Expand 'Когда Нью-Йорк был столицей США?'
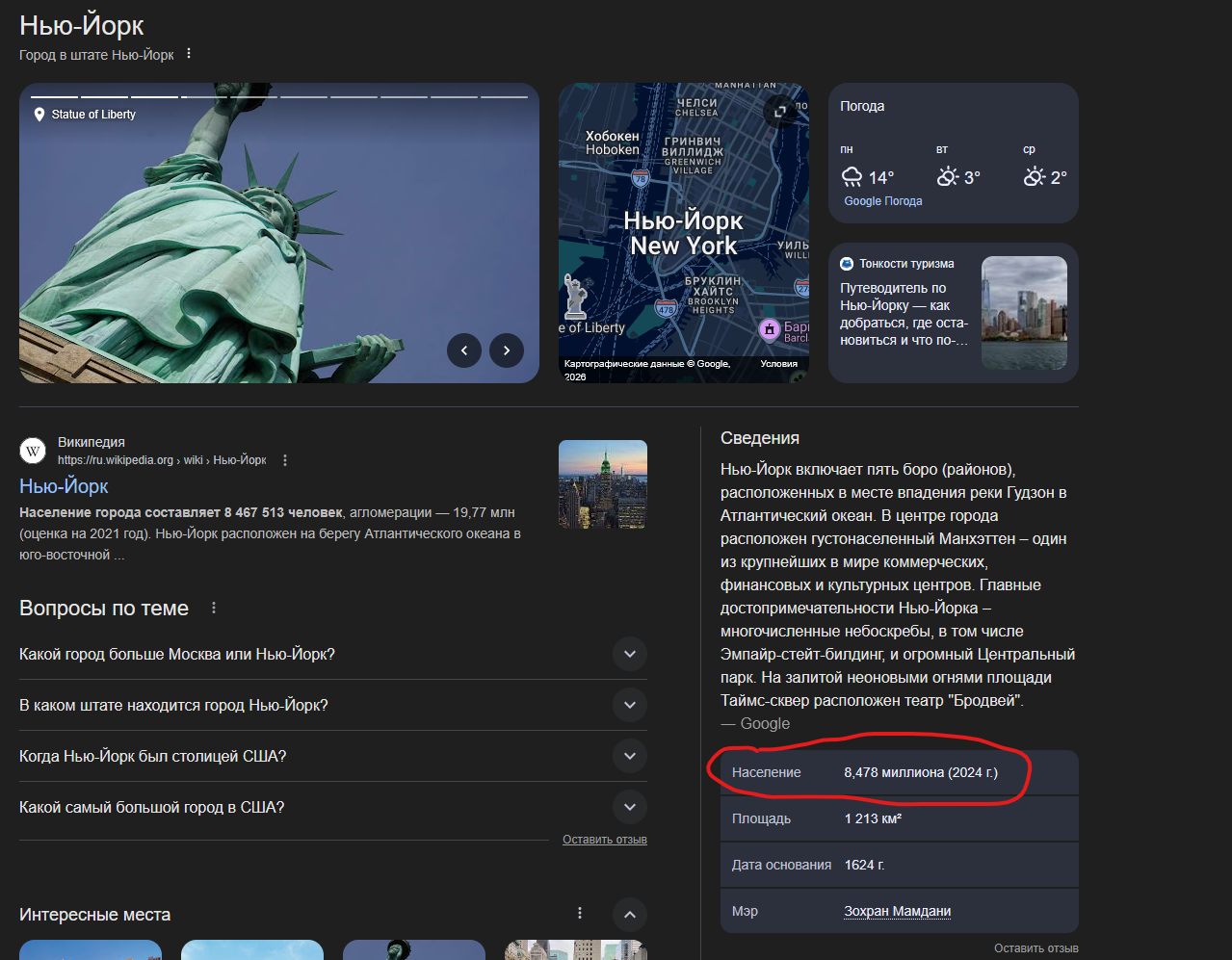The width and height of the screenshot is (1232, 960). [333, 756]
